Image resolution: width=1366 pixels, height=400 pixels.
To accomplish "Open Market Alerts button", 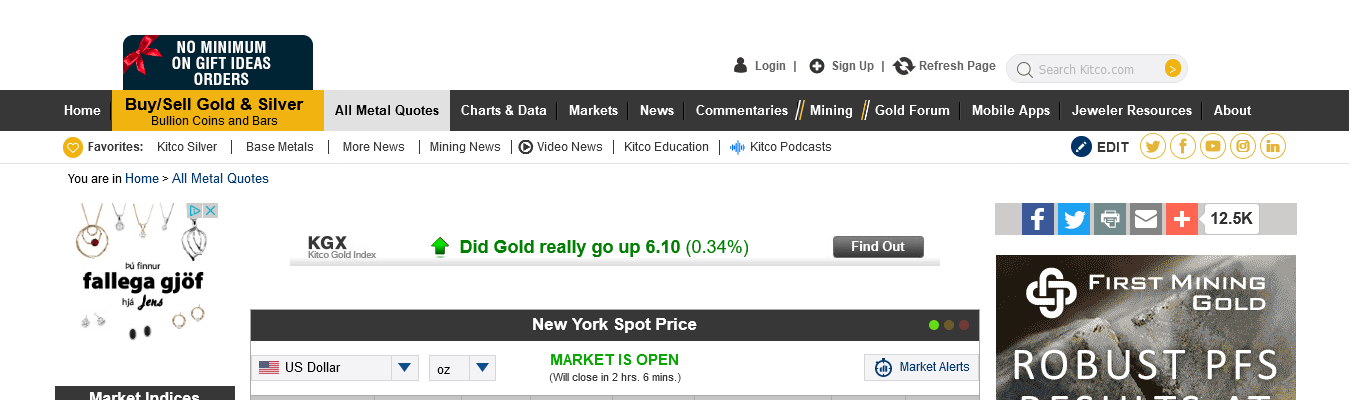I will (x=921, y=367).
